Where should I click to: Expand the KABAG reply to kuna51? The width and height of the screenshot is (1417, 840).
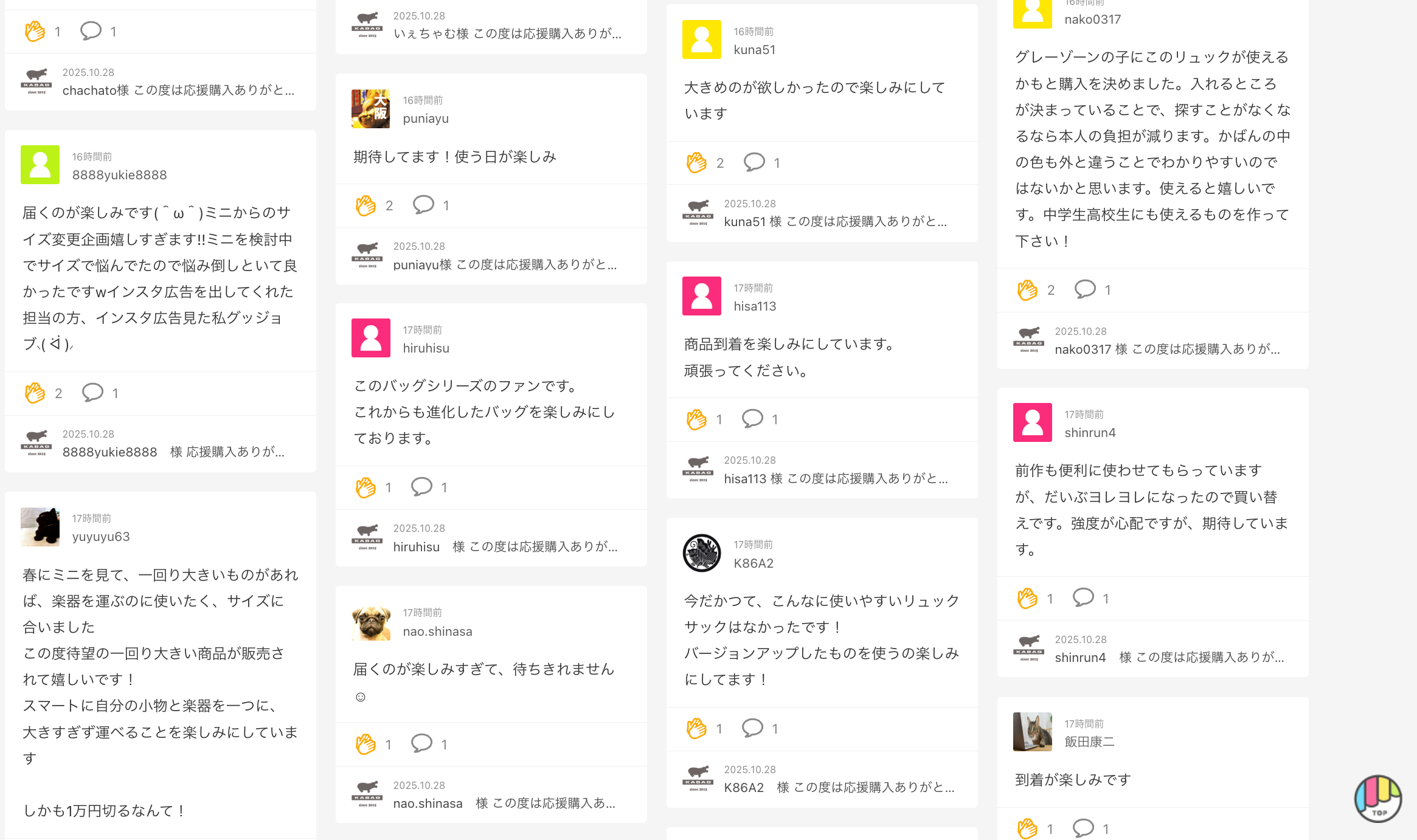pyautogui.click(x=835, y=222)
